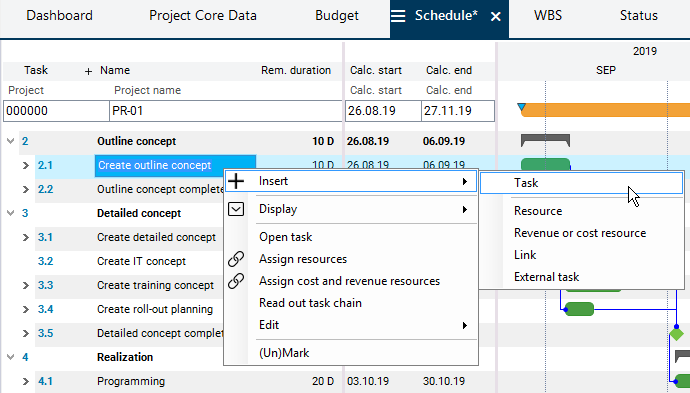Open the WBS tab

548,16
